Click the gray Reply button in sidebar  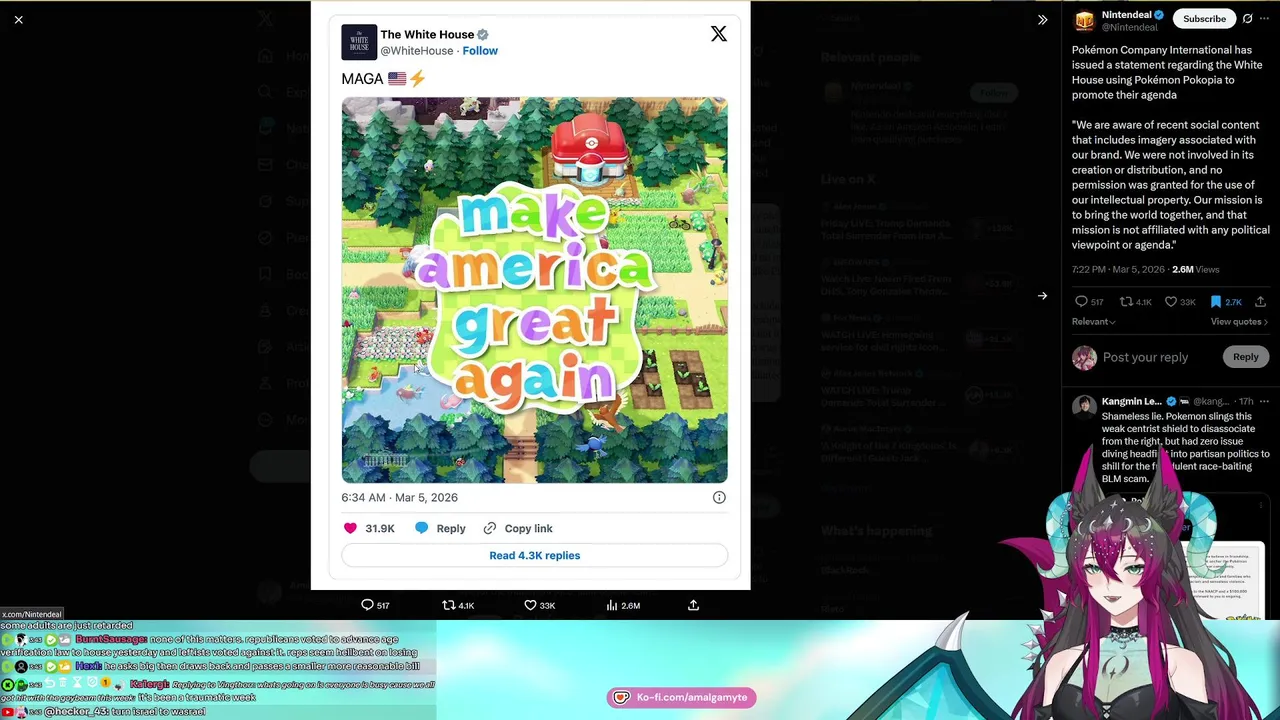(x=1245, y=357)
